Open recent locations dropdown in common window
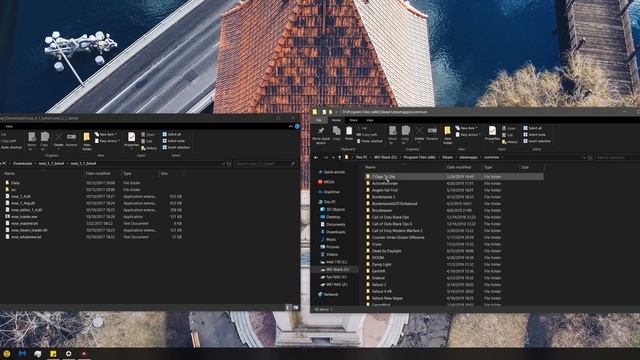 tap(333, 157)
